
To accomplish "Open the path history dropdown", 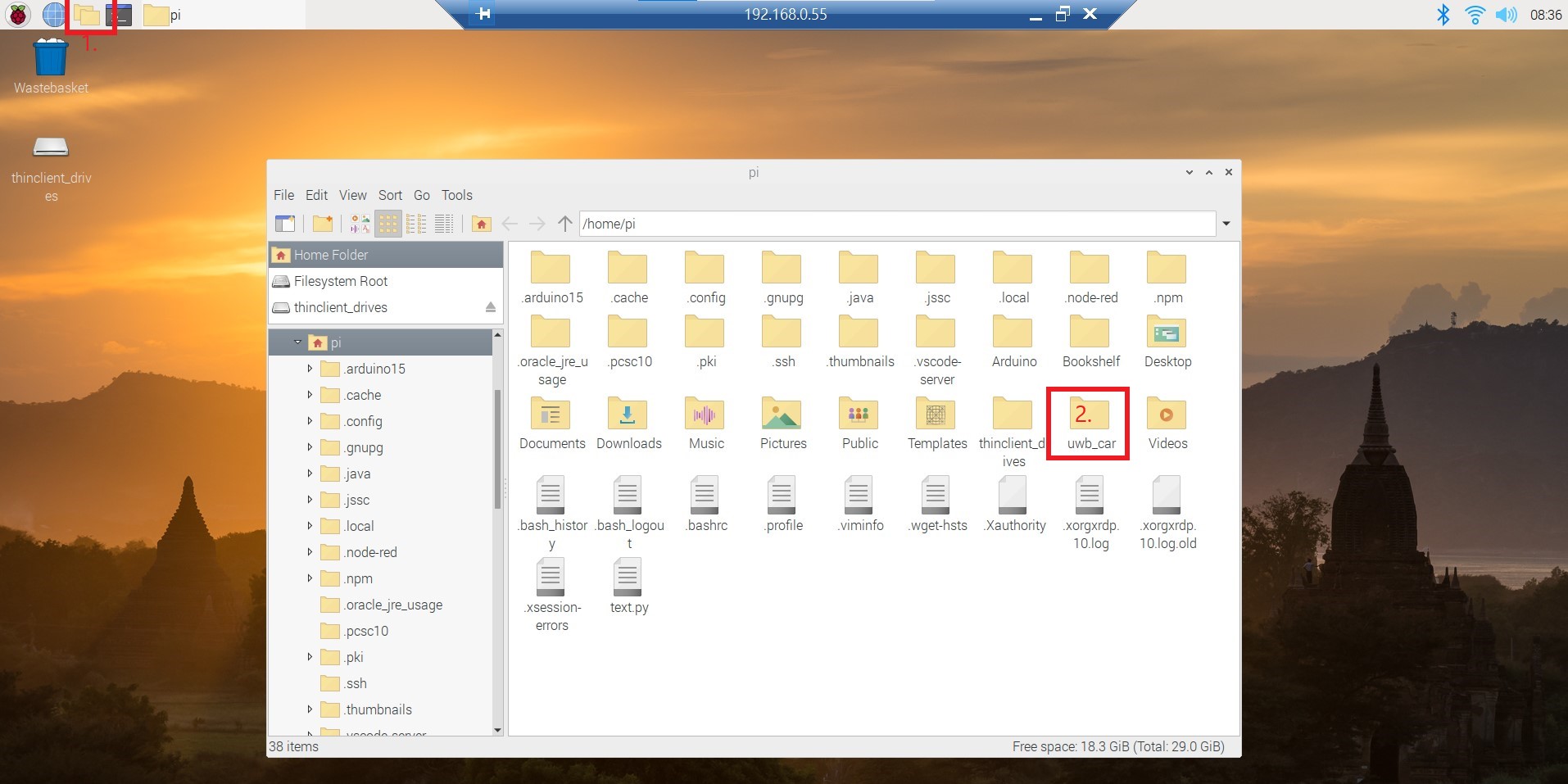I will point(1226,224).
